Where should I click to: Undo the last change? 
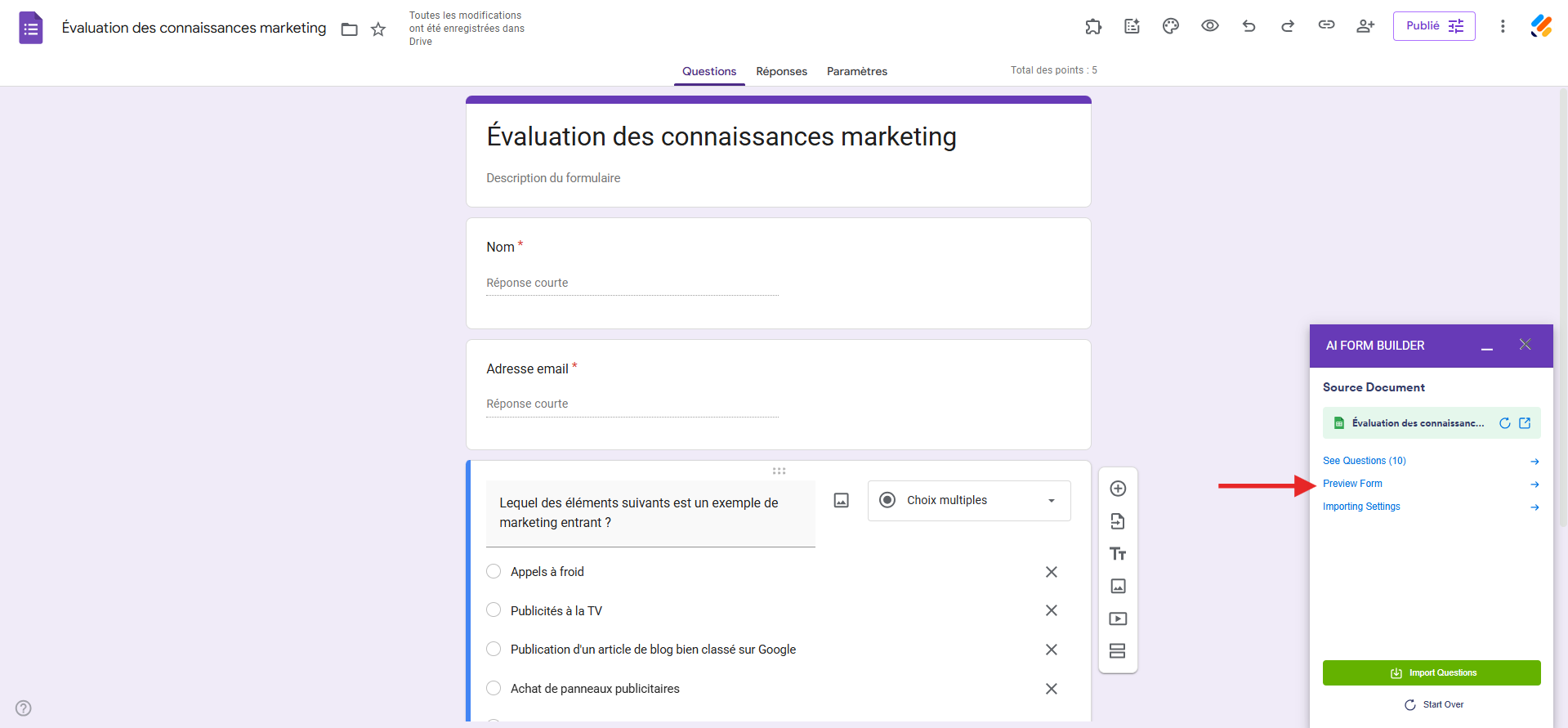1249,26
